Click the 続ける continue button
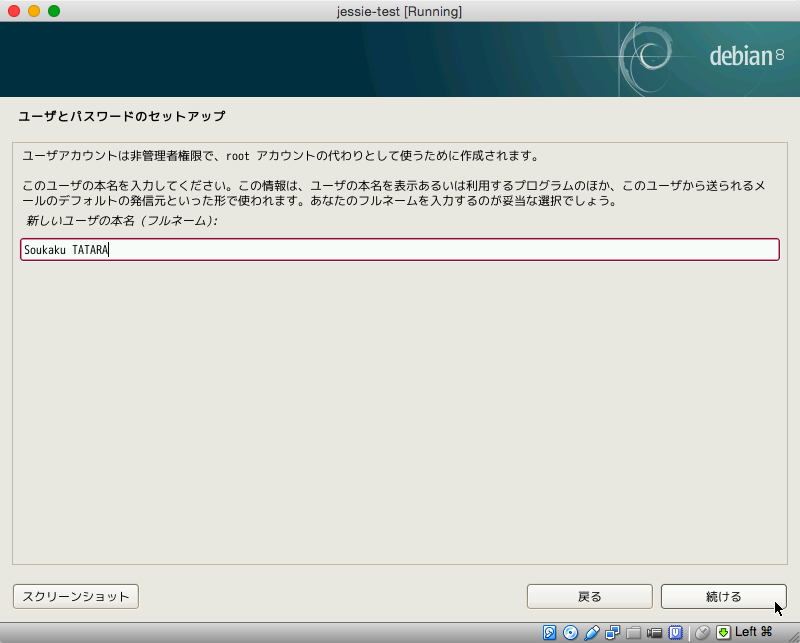 coord(723,597)
